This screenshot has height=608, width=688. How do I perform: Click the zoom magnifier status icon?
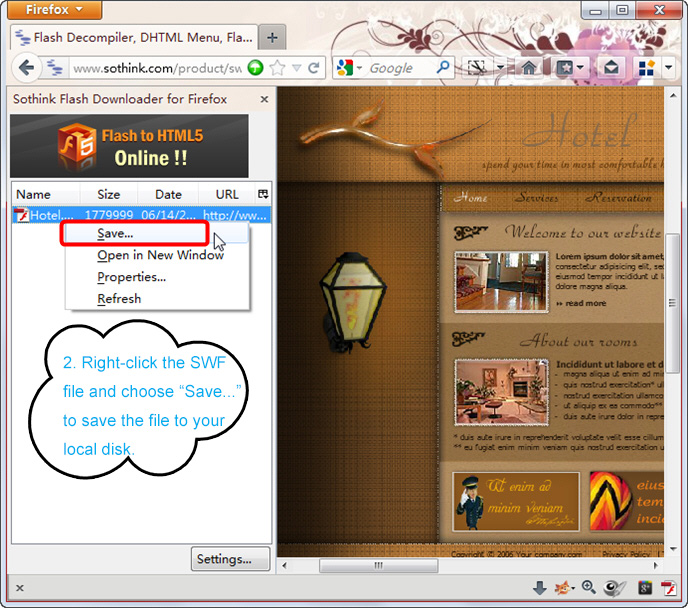coord(588,587)
